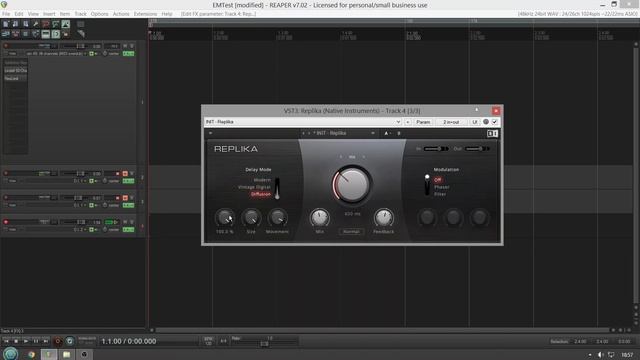Toggle the grid lines toolbar icon
The height and width of the screenshot is (360, 640).
coord(46,34)
